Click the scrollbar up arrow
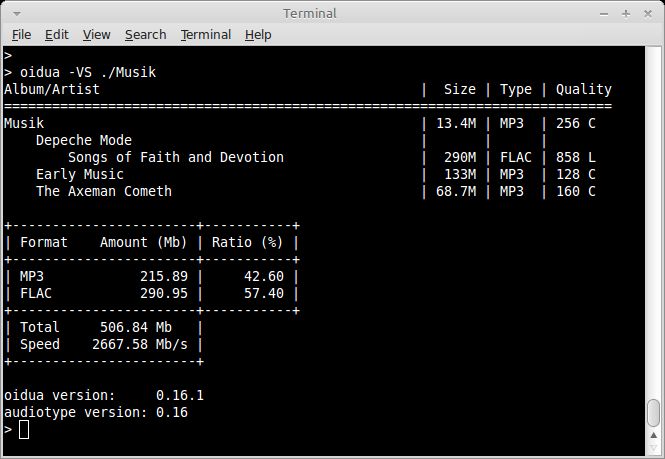Image resolution: width=665 pixels, height=459 pixels. [x=654, y=435]
